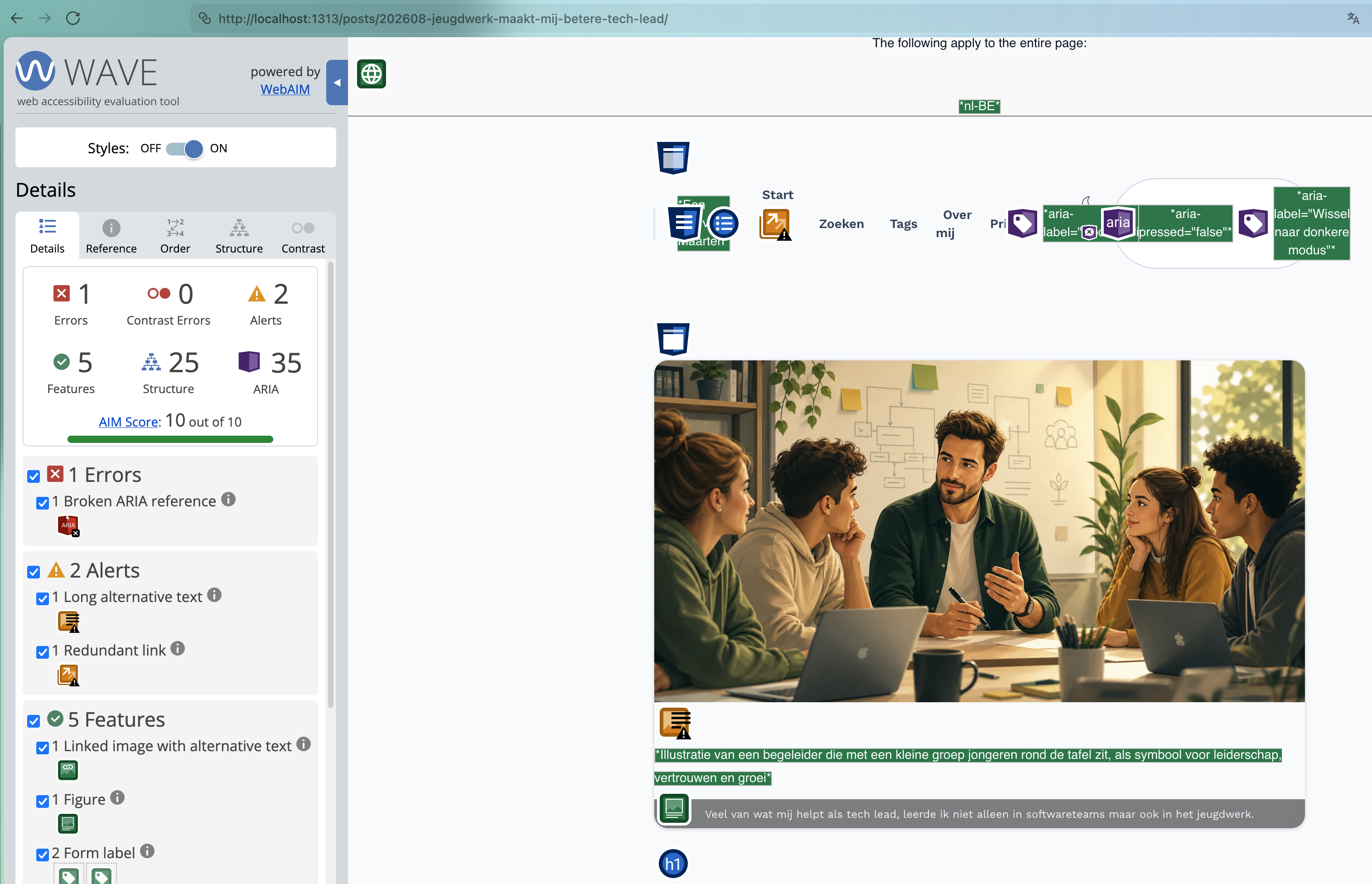Click the Tags navigation link
1372x884 pixels.
point(903,224)
